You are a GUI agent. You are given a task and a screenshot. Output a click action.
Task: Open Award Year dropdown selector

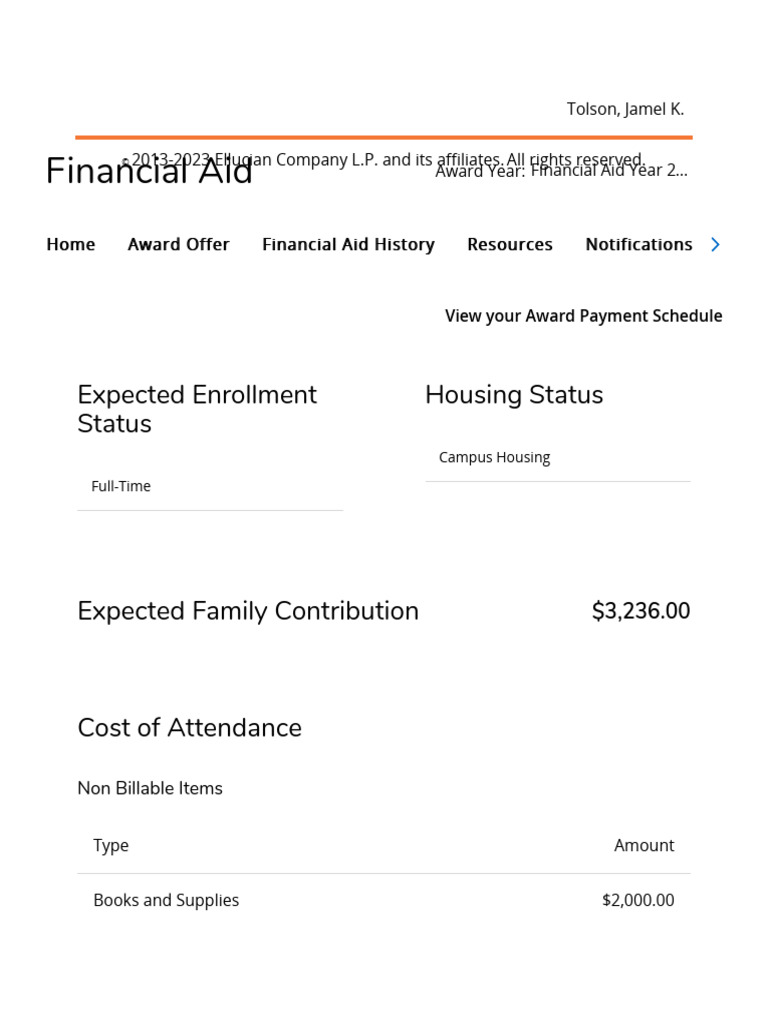click(608, 171)
